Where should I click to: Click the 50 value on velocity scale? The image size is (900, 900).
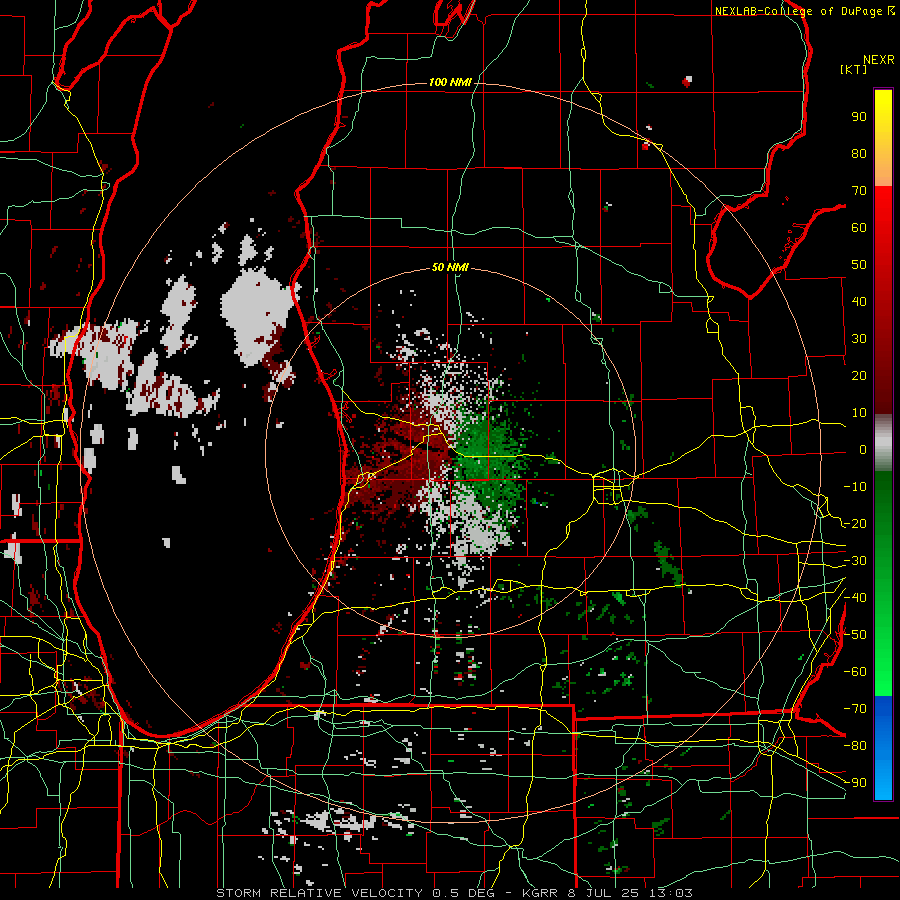[859, 265]
